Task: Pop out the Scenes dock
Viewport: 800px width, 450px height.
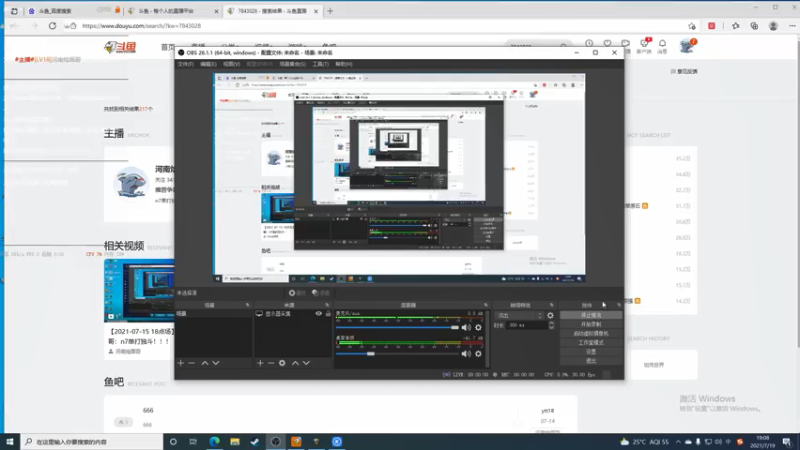Action: tap(247, 305)
